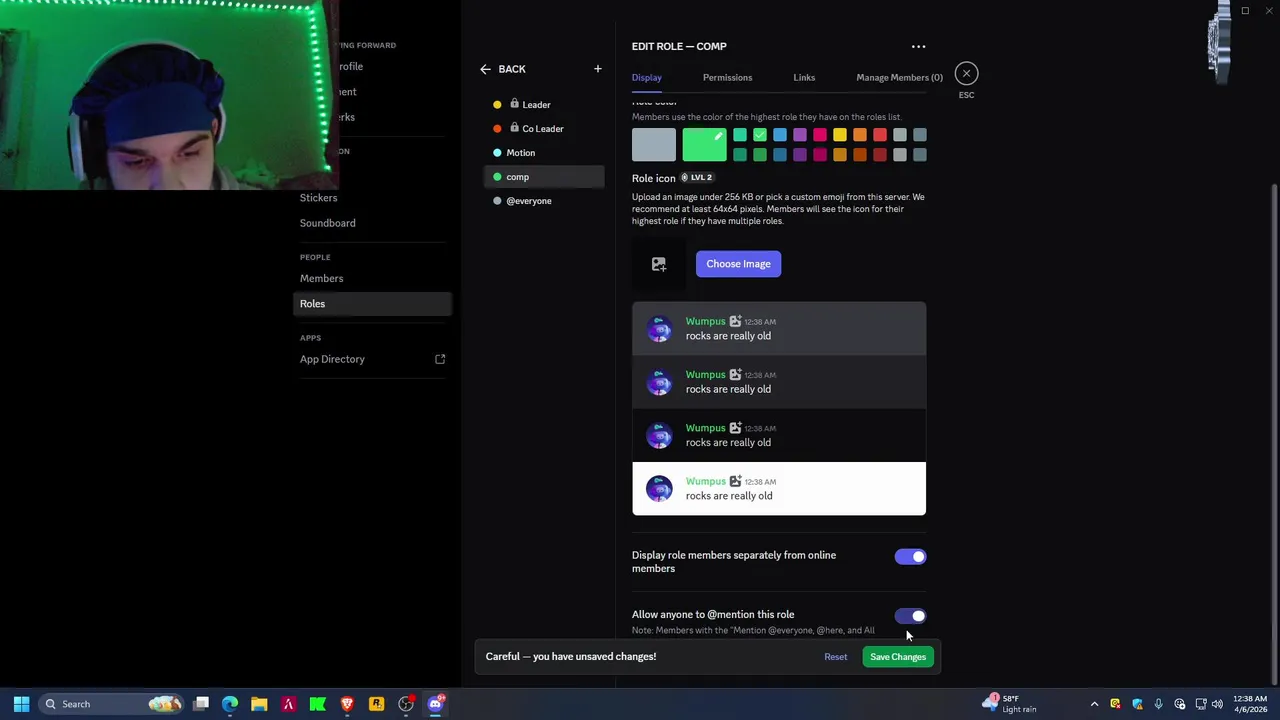Reset the unsaved changes
The width and height of the screenshot is (1280, 720).
[835, 657]
